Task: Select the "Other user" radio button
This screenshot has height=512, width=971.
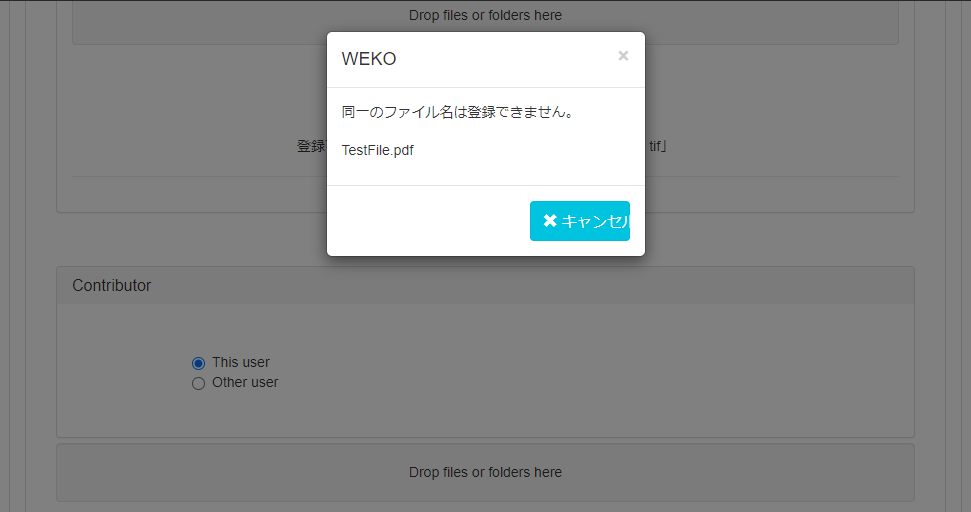Action: click(x=198, y=383)
